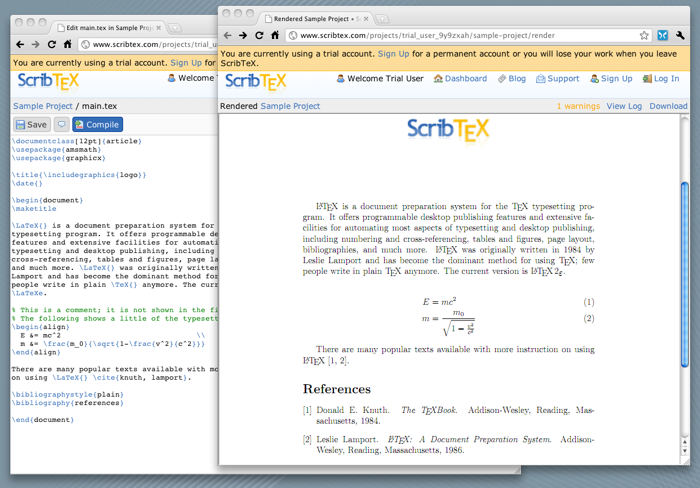Click home icon in the Rendered window
The image size is (700, 488).
tap(275, 35)
